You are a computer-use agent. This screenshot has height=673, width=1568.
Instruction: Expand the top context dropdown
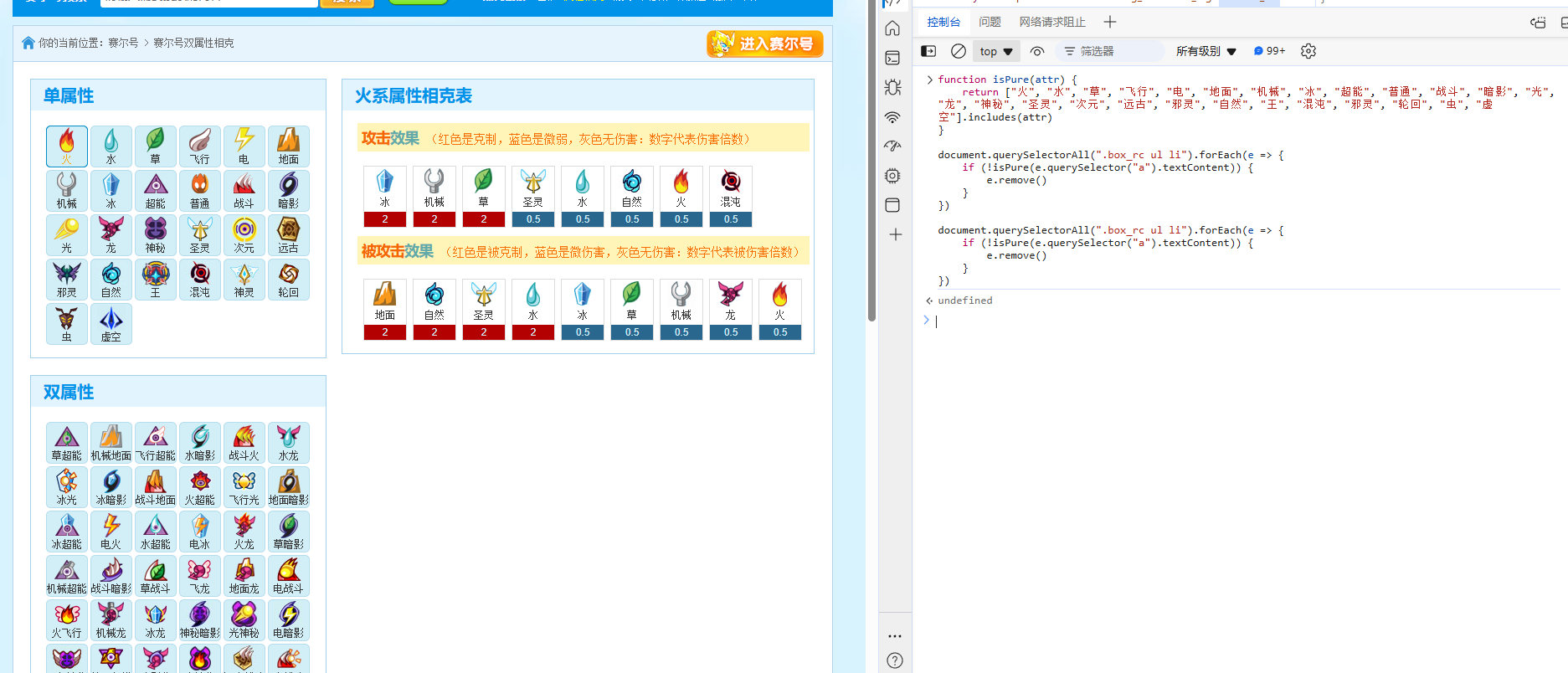pyautogui.click(x=996, y=51)
